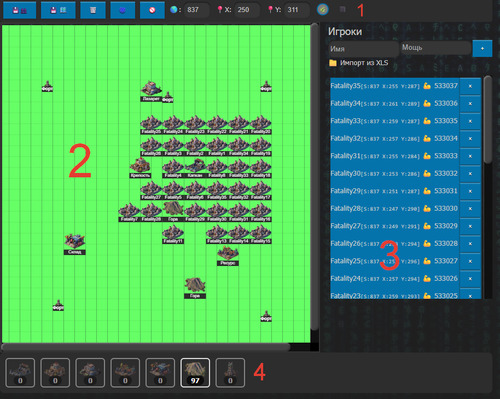Click the Y coordinate field showing 311
Image resolution: width=500 pixels, height=399 pixels.
click(296, 10)
